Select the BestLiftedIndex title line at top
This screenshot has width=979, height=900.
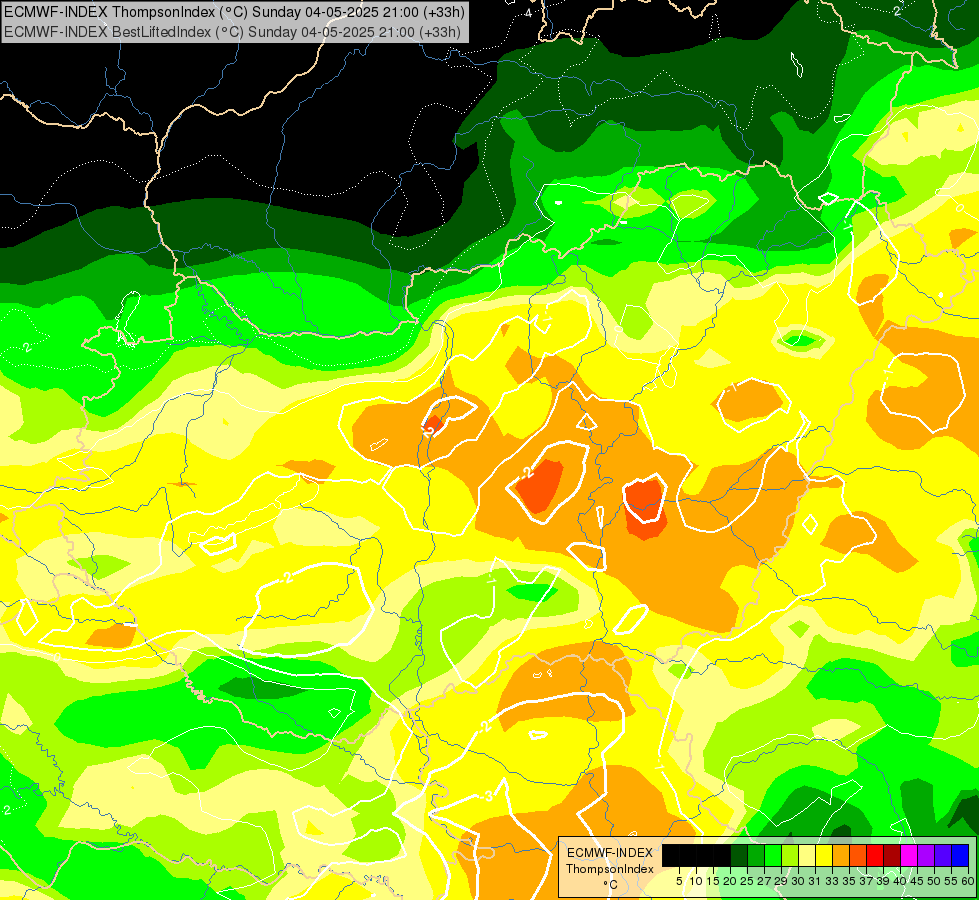(232, 32)
